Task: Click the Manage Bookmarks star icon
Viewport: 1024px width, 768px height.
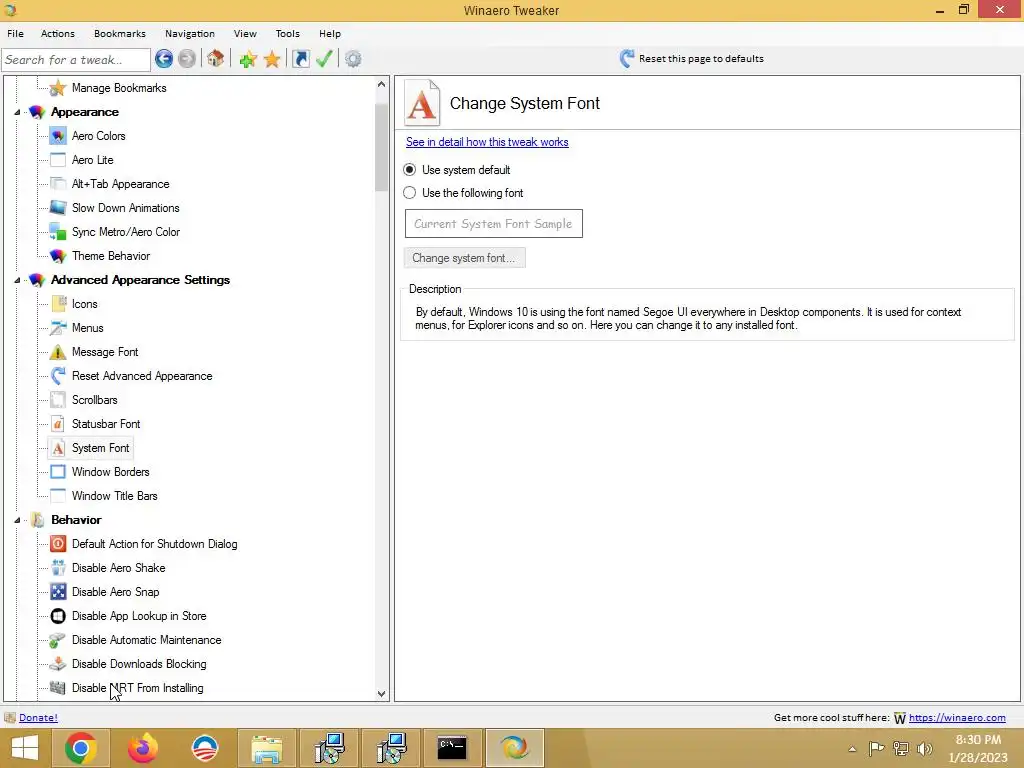Action: 58,88
